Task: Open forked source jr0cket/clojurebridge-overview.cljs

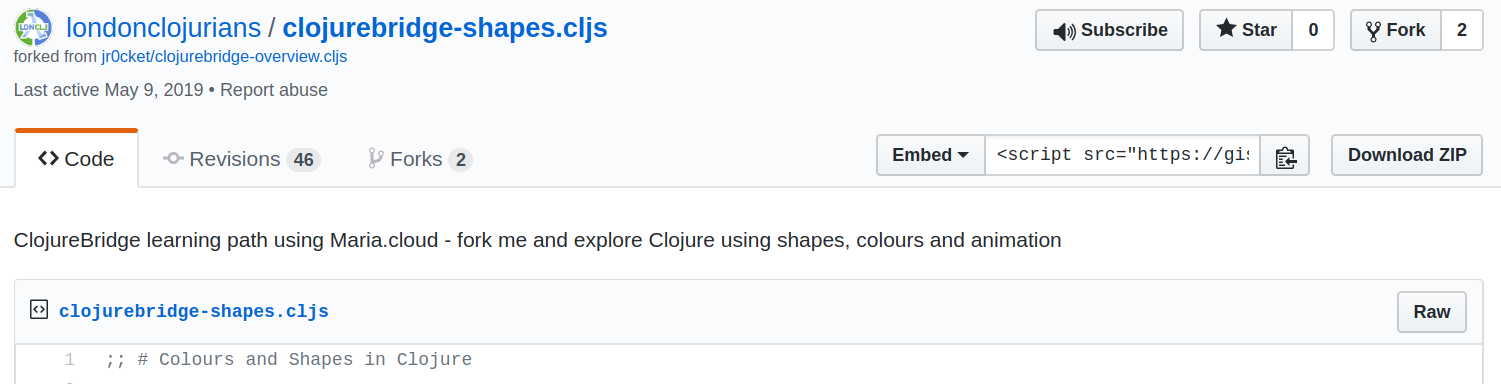Action: [224, 57]
